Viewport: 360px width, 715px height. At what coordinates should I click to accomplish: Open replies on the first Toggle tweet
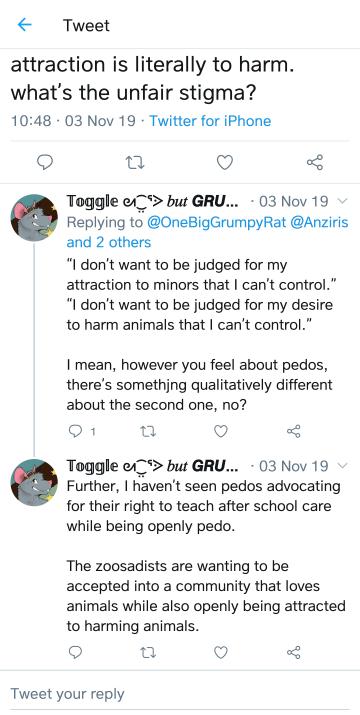81,431
